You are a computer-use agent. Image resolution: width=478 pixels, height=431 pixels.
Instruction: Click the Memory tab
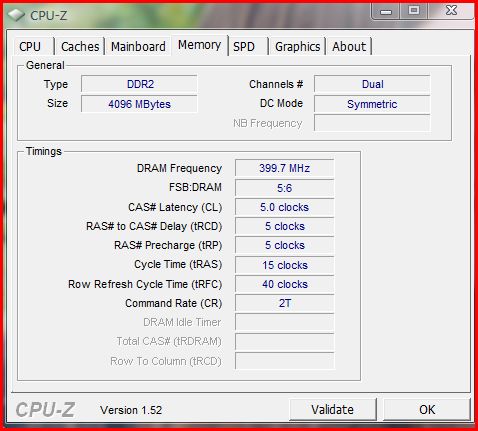point(199,45)
